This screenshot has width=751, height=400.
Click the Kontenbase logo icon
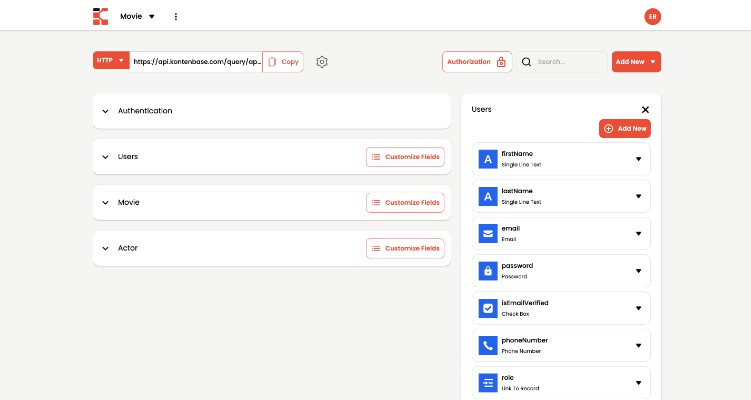100,16
